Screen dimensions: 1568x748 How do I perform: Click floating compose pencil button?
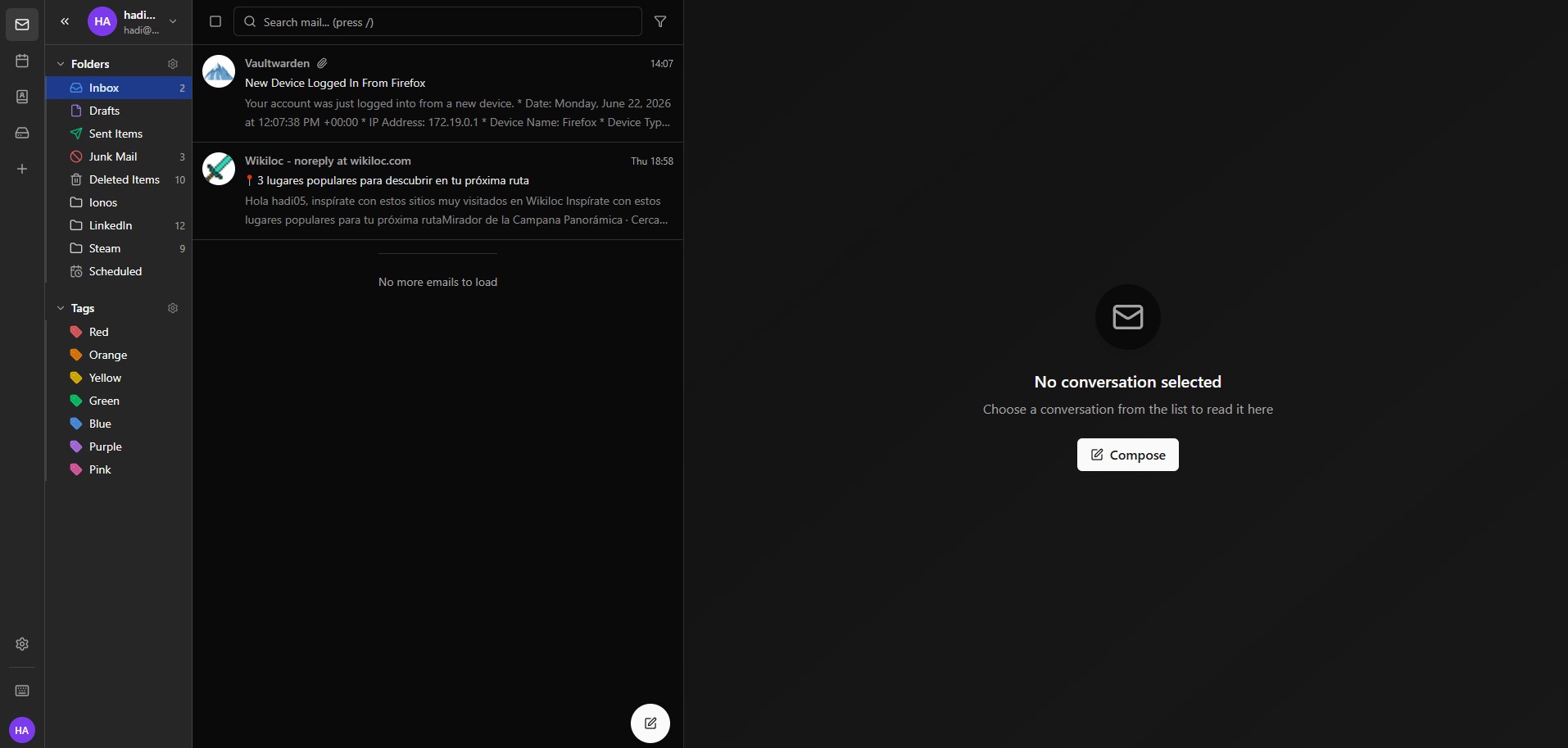pos(650,723)
